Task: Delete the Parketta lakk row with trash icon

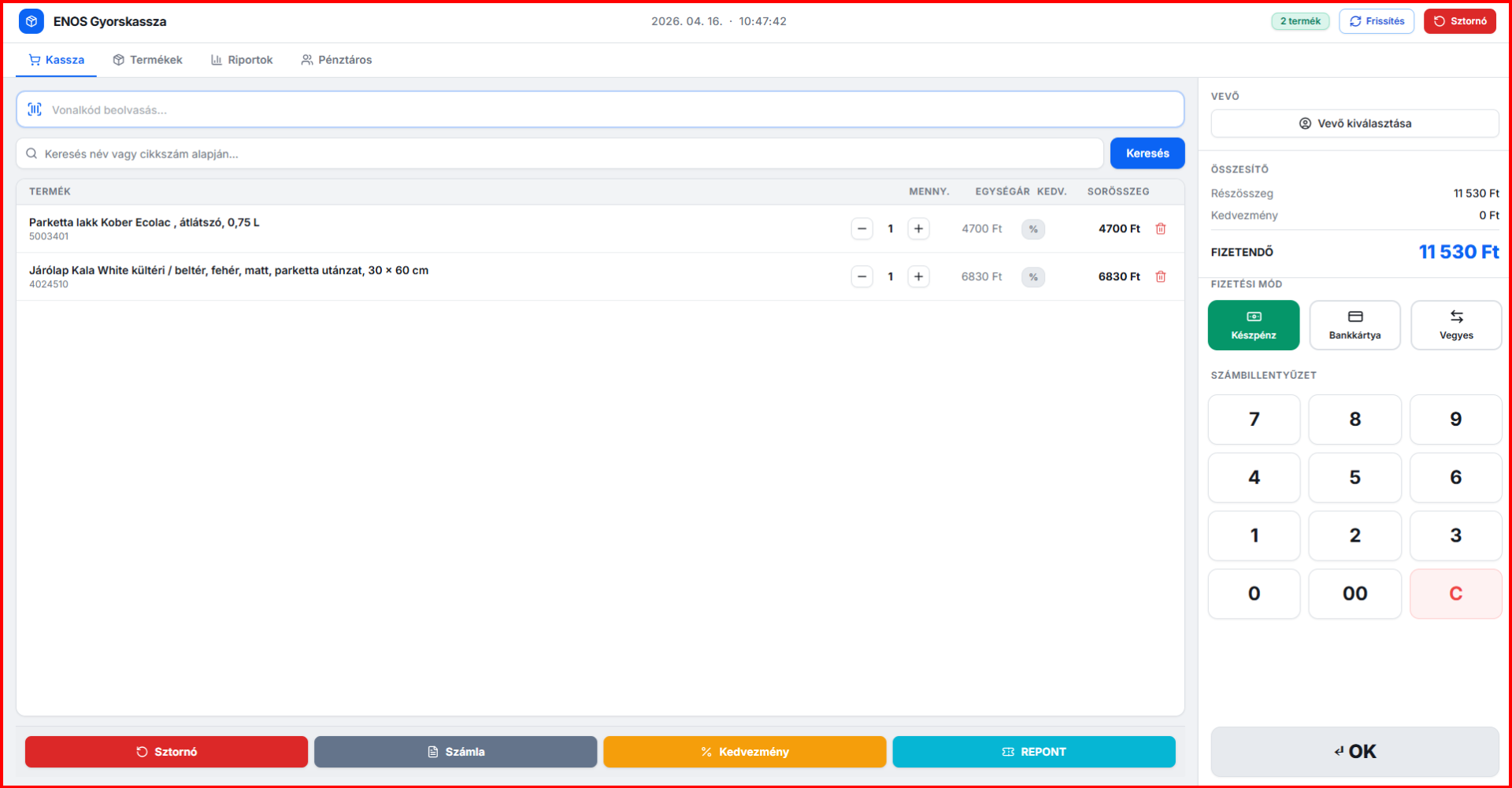Action: pyautogui.click(x=1160, y=229)
